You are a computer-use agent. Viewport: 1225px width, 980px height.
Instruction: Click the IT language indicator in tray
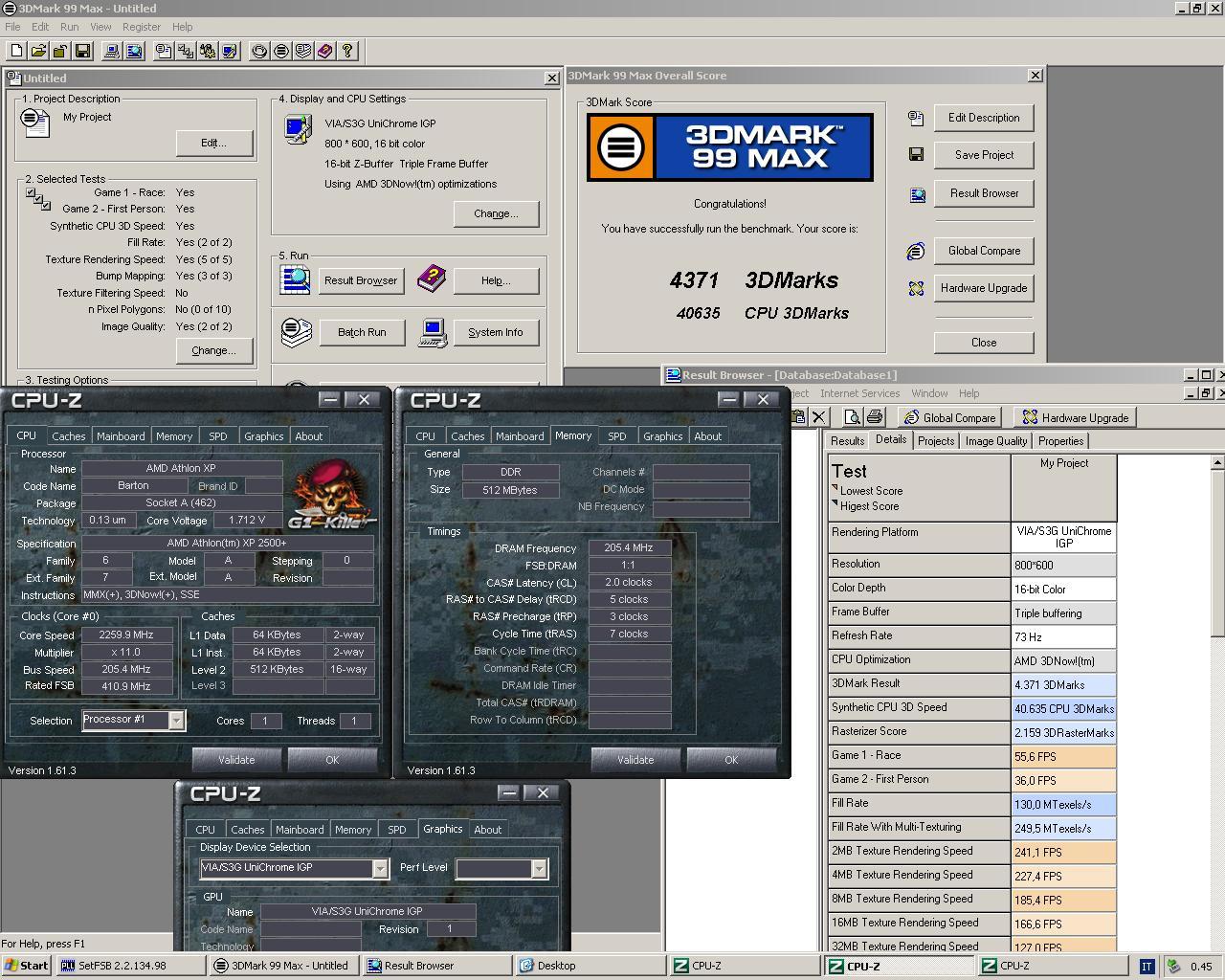[1147, 967]
